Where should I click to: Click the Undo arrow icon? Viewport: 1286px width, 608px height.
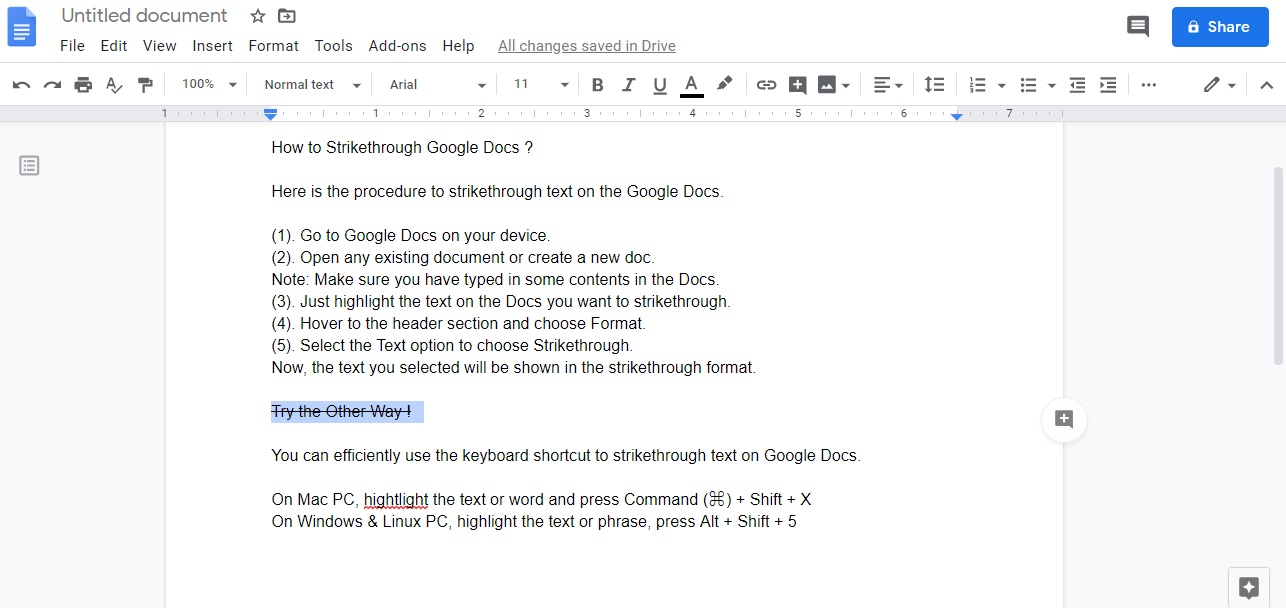[x=22, y=85]
